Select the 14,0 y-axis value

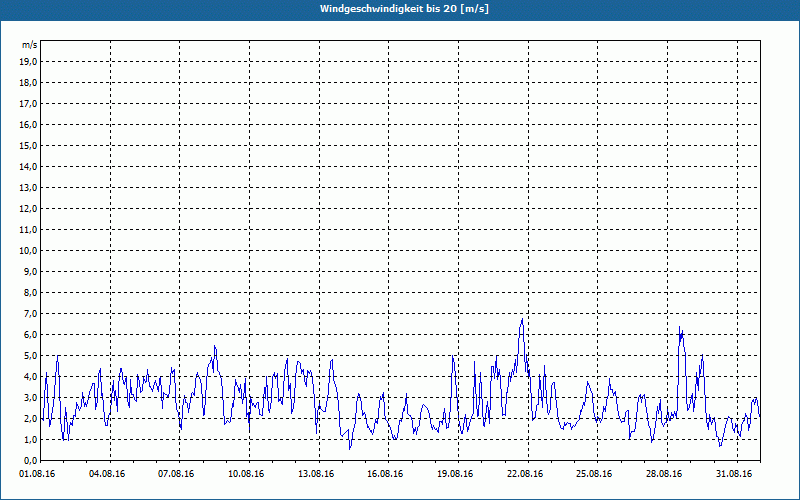tap(28, 166)
